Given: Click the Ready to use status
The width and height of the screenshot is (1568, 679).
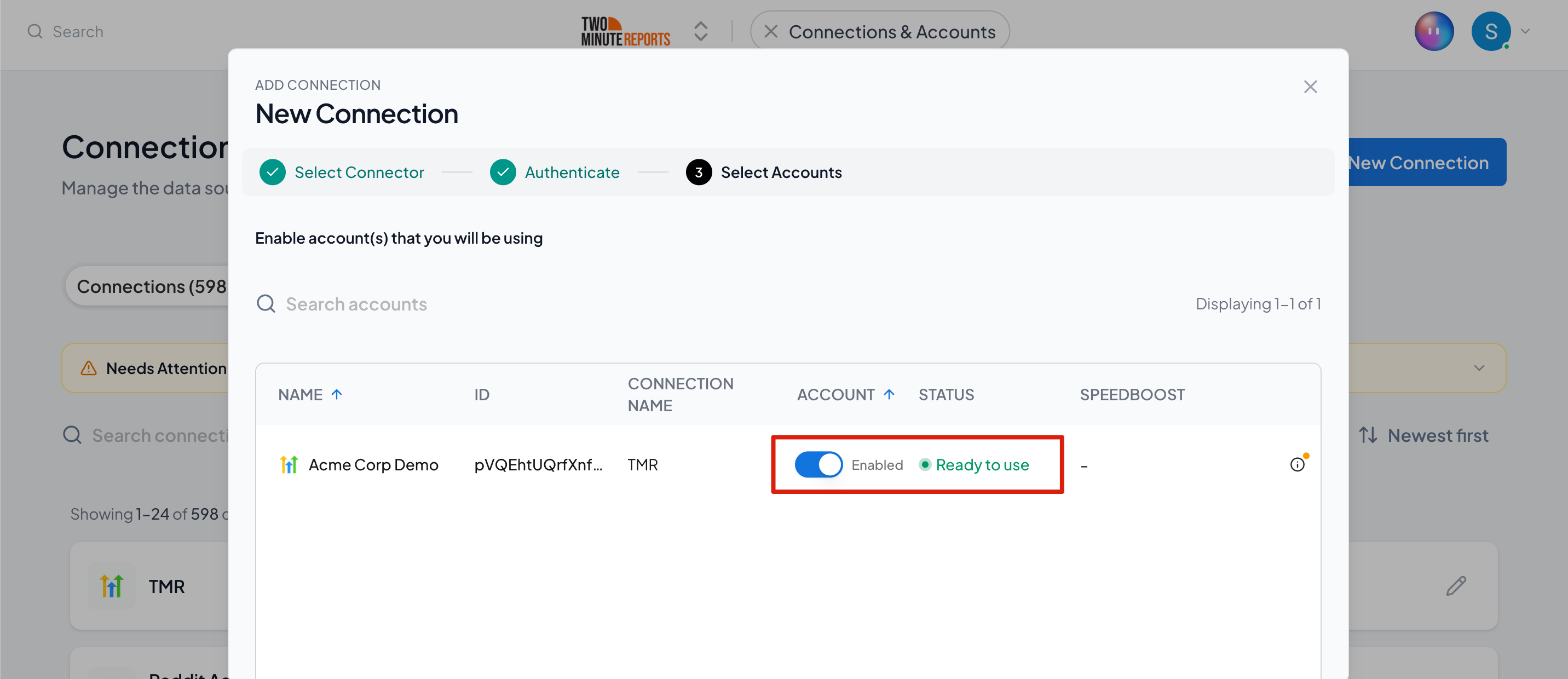Looking at the screenshot, I should (974, 465).
